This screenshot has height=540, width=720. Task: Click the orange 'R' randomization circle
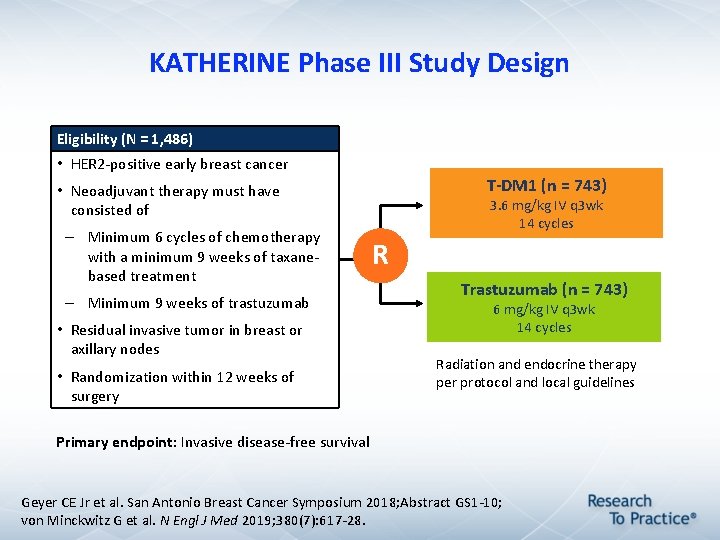click(380, 255)
